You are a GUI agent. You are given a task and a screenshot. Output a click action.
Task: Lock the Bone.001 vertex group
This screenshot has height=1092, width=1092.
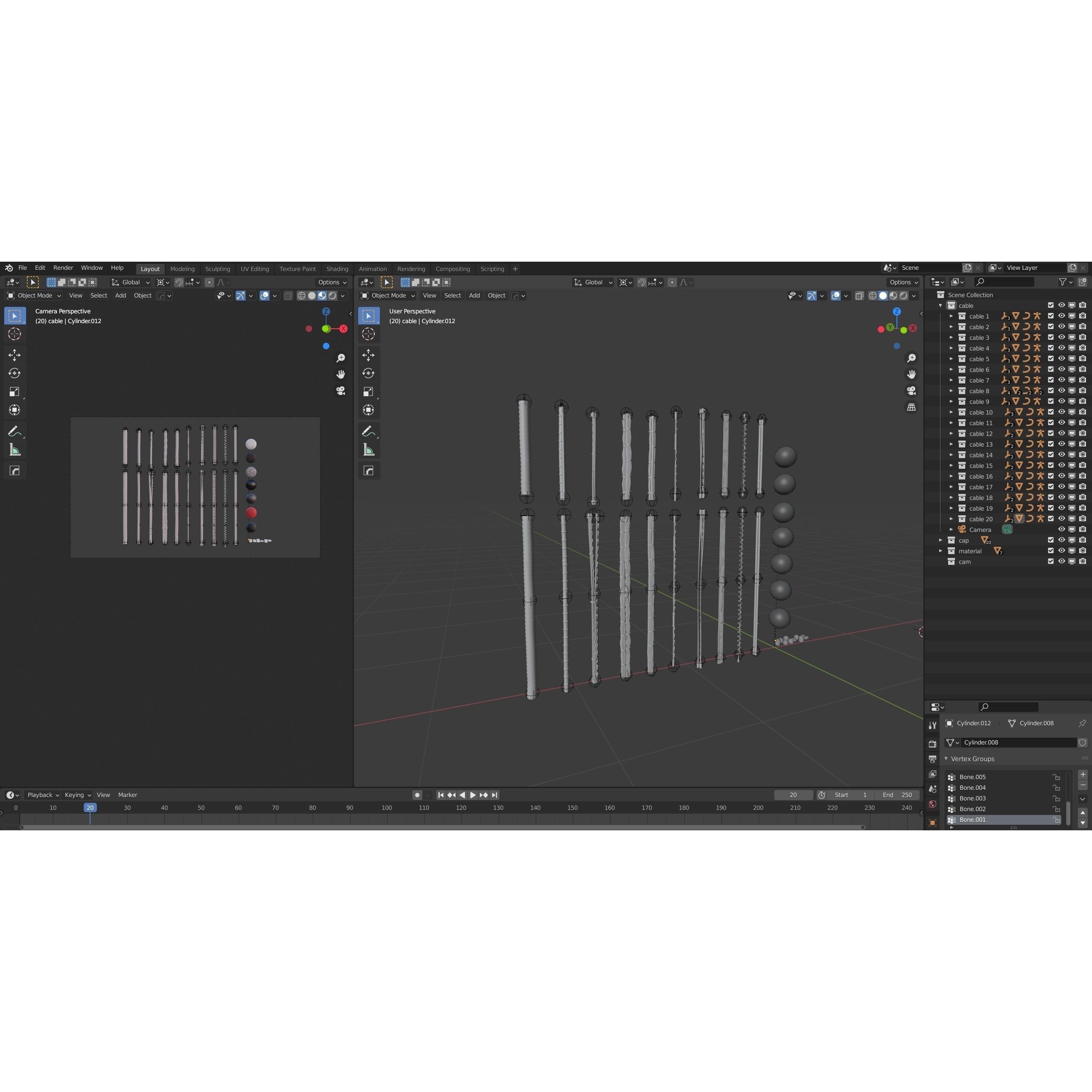pos(1057,819)
